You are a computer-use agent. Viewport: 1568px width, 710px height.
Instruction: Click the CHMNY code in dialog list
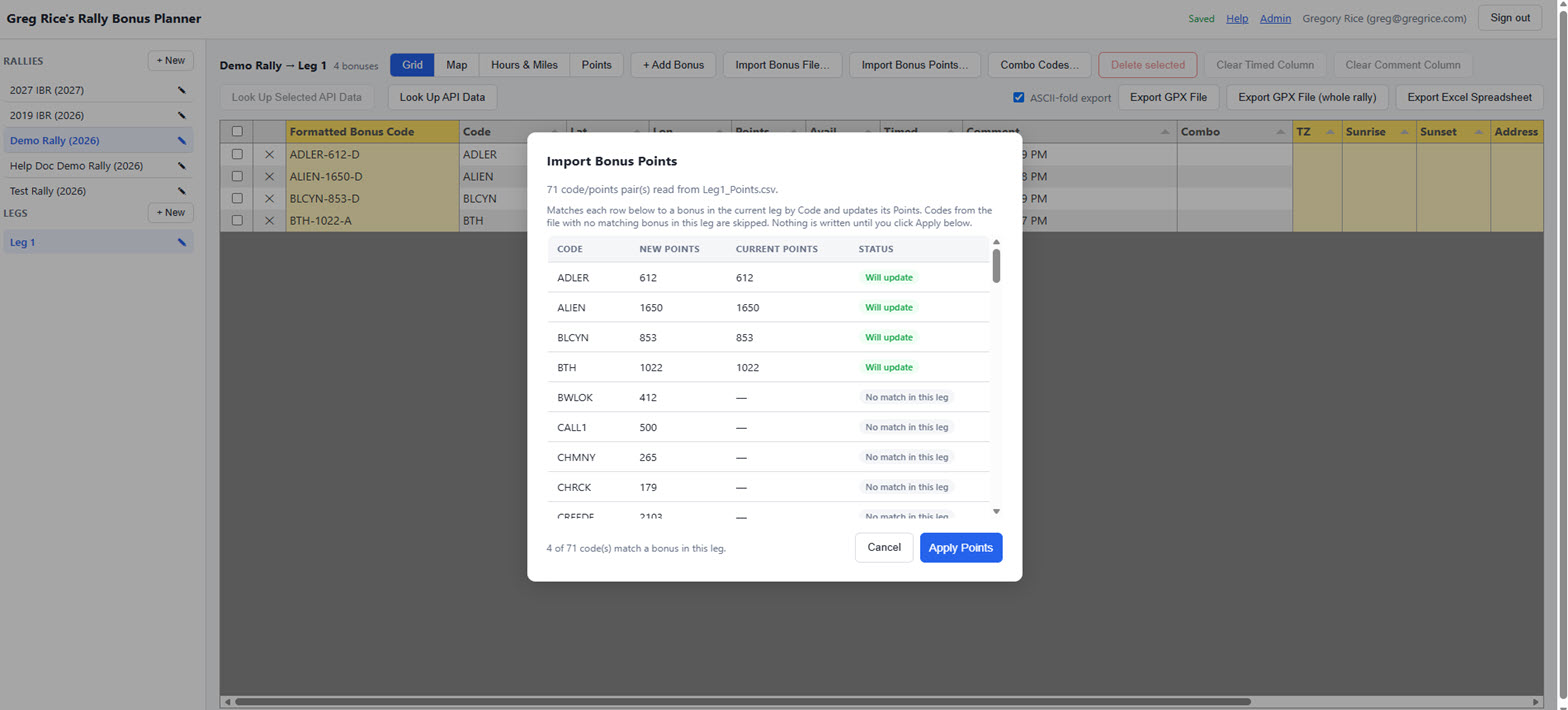[576, 457]
